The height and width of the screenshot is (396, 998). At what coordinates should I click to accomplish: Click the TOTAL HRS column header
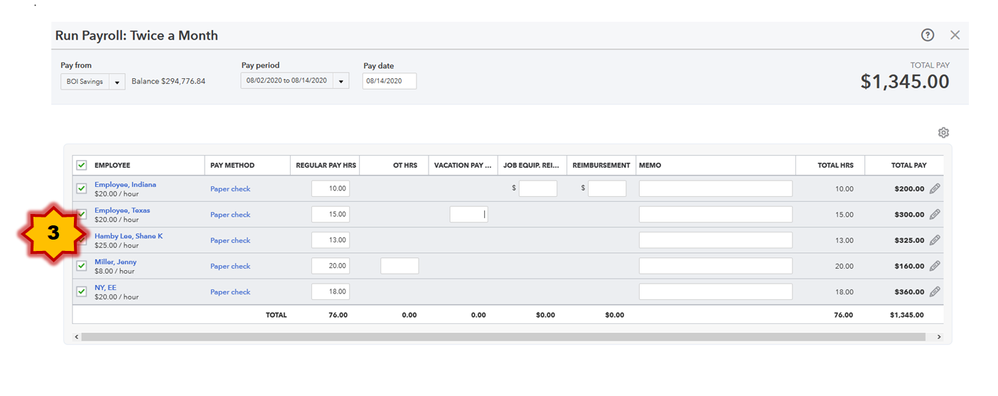click(x=835, y=166)
